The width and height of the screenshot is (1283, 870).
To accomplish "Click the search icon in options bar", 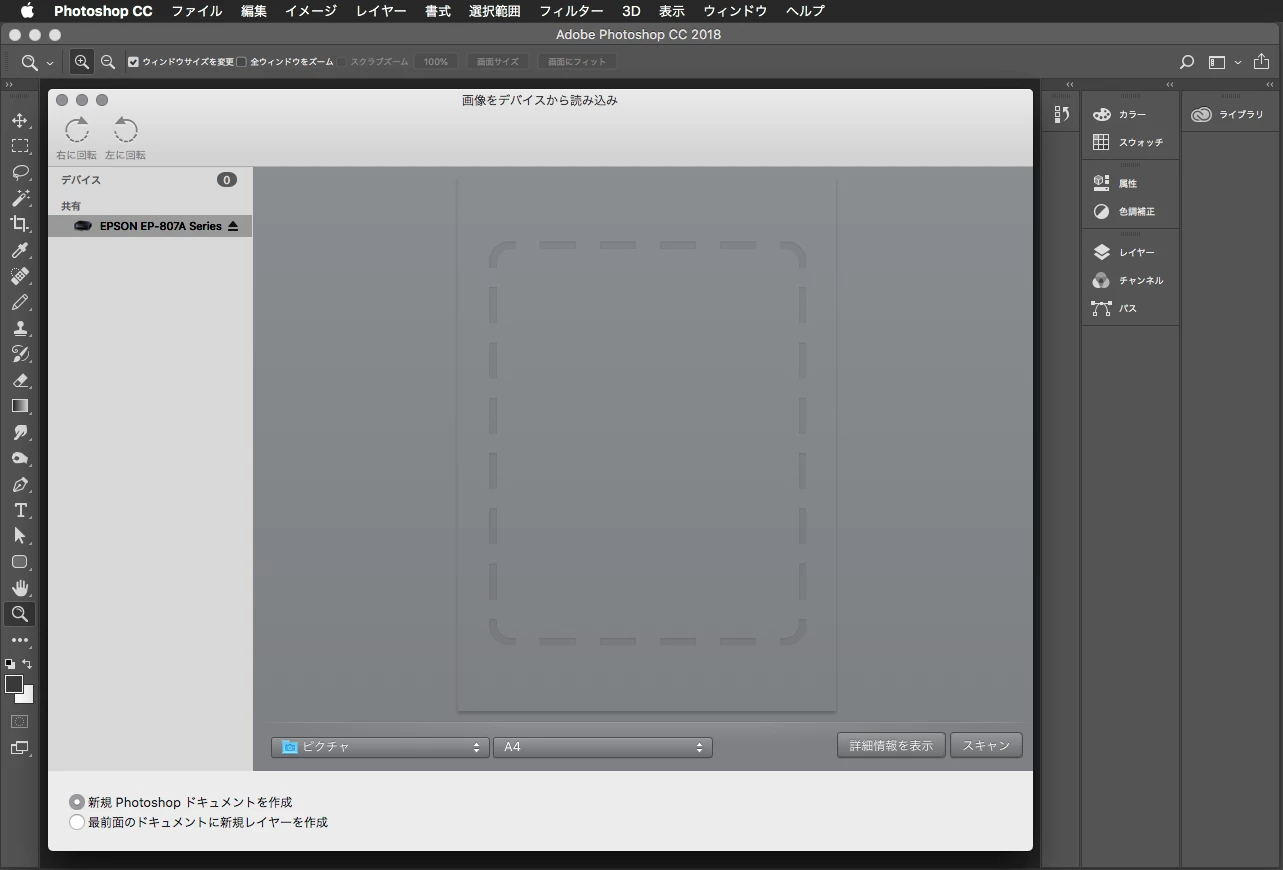I will click(x=1187, y=62).
